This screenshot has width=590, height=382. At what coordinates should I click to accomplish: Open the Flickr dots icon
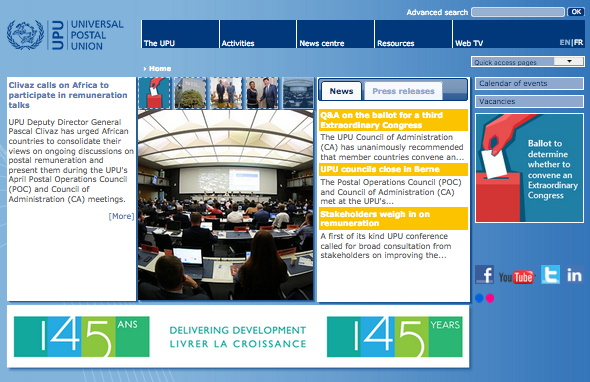485,298
